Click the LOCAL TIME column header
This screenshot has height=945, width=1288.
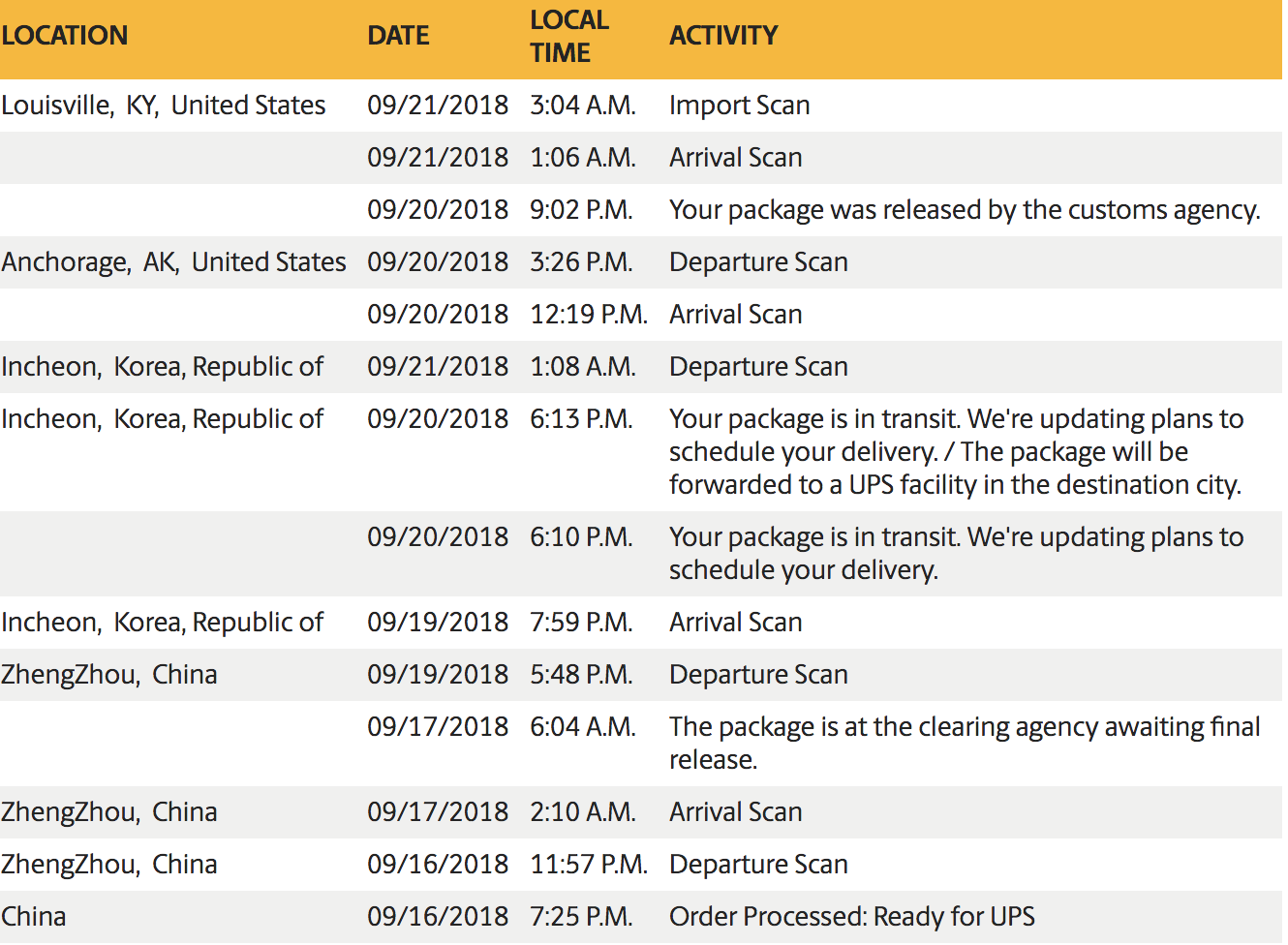(569, 36)
